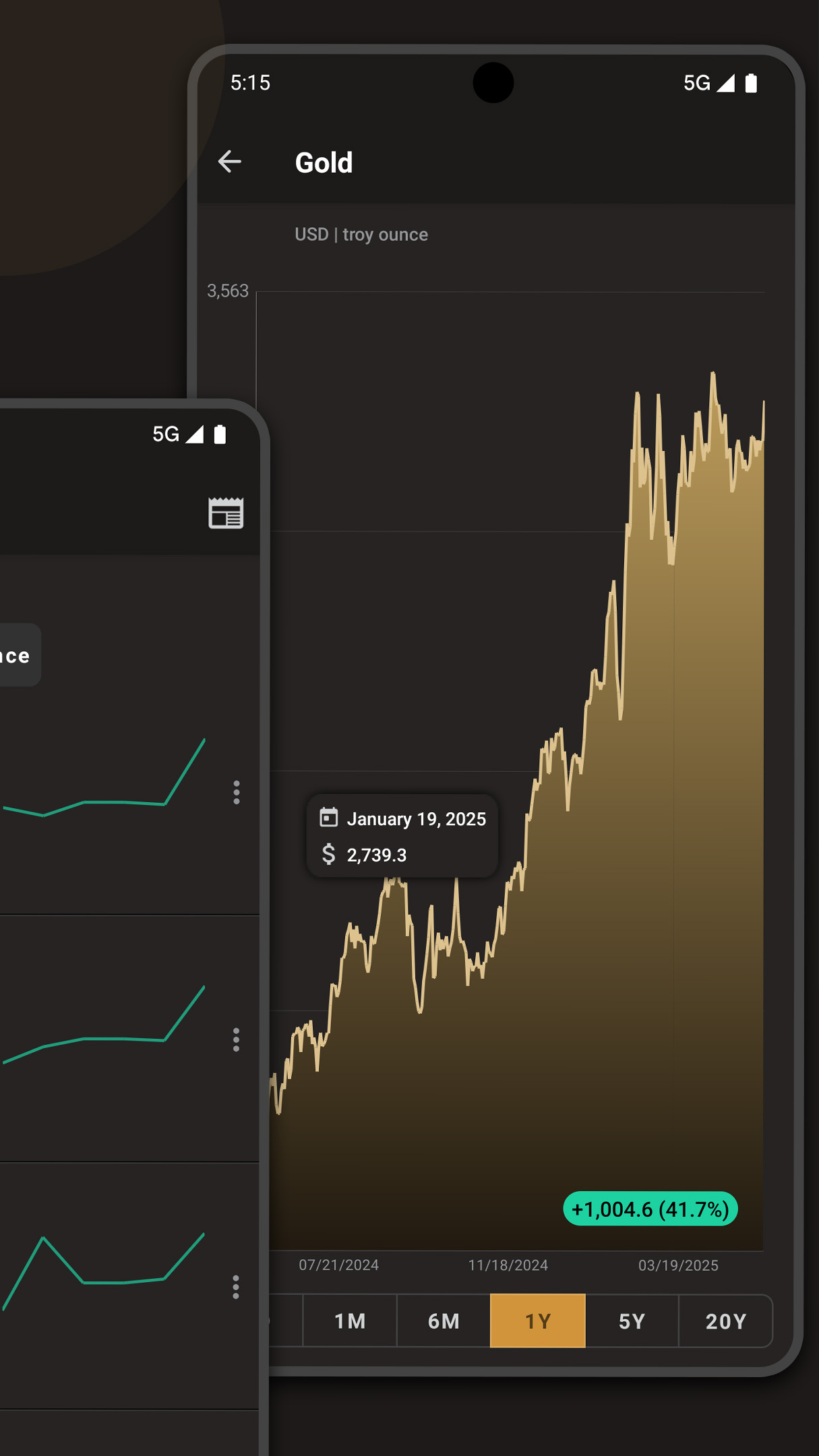
Task: Click the dollar sign icon in the tooltip
Action: [x=328, y=854]
